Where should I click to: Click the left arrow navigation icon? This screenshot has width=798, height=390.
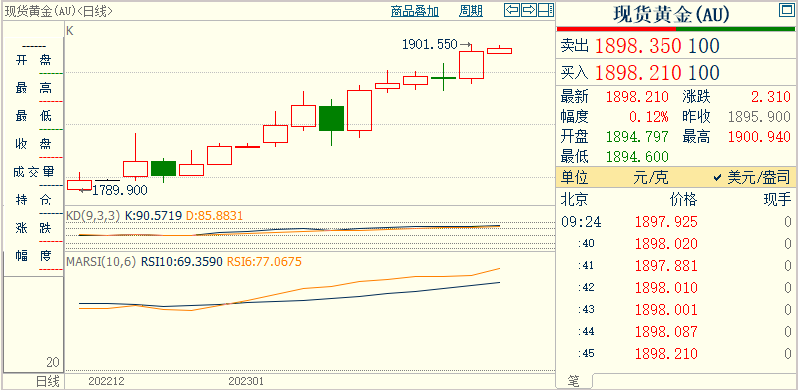(512, 10)
